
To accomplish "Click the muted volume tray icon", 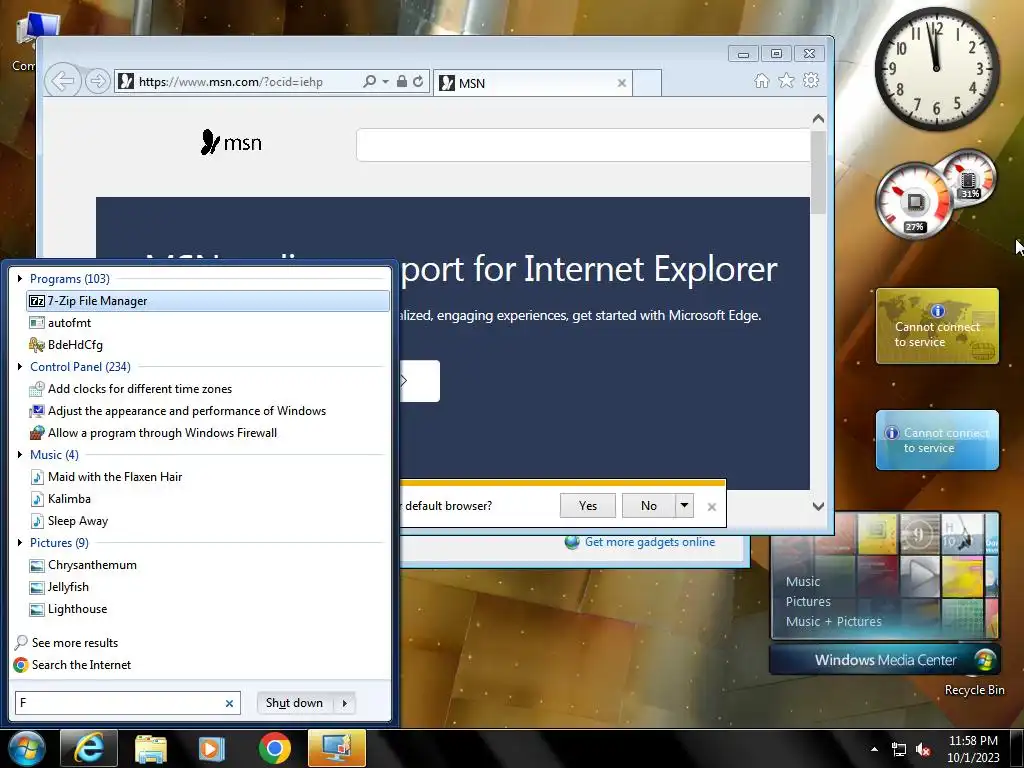I will pyautogui.click(x=923, y=749).
